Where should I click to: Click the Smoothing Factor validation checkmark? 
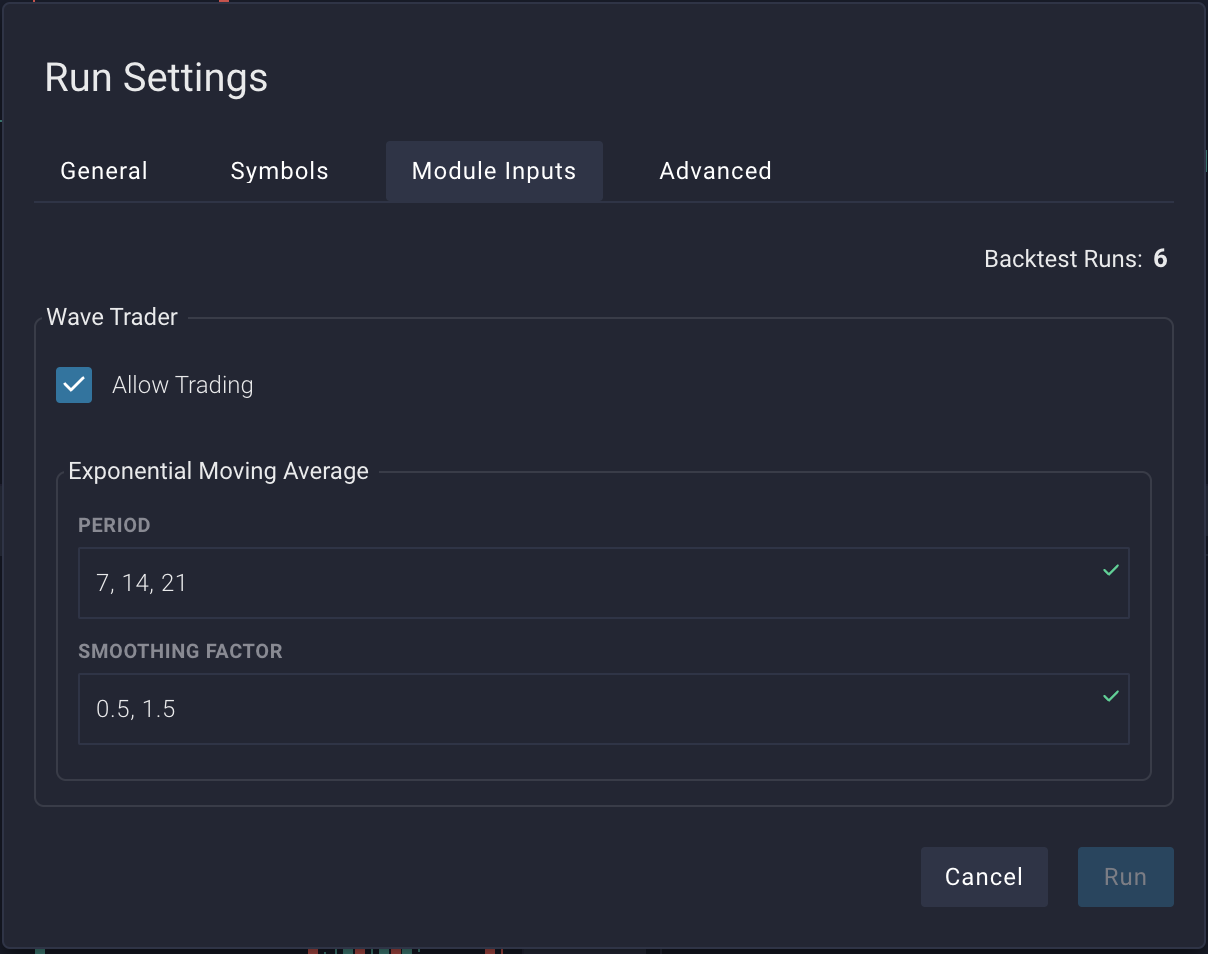coord(1110,696)
